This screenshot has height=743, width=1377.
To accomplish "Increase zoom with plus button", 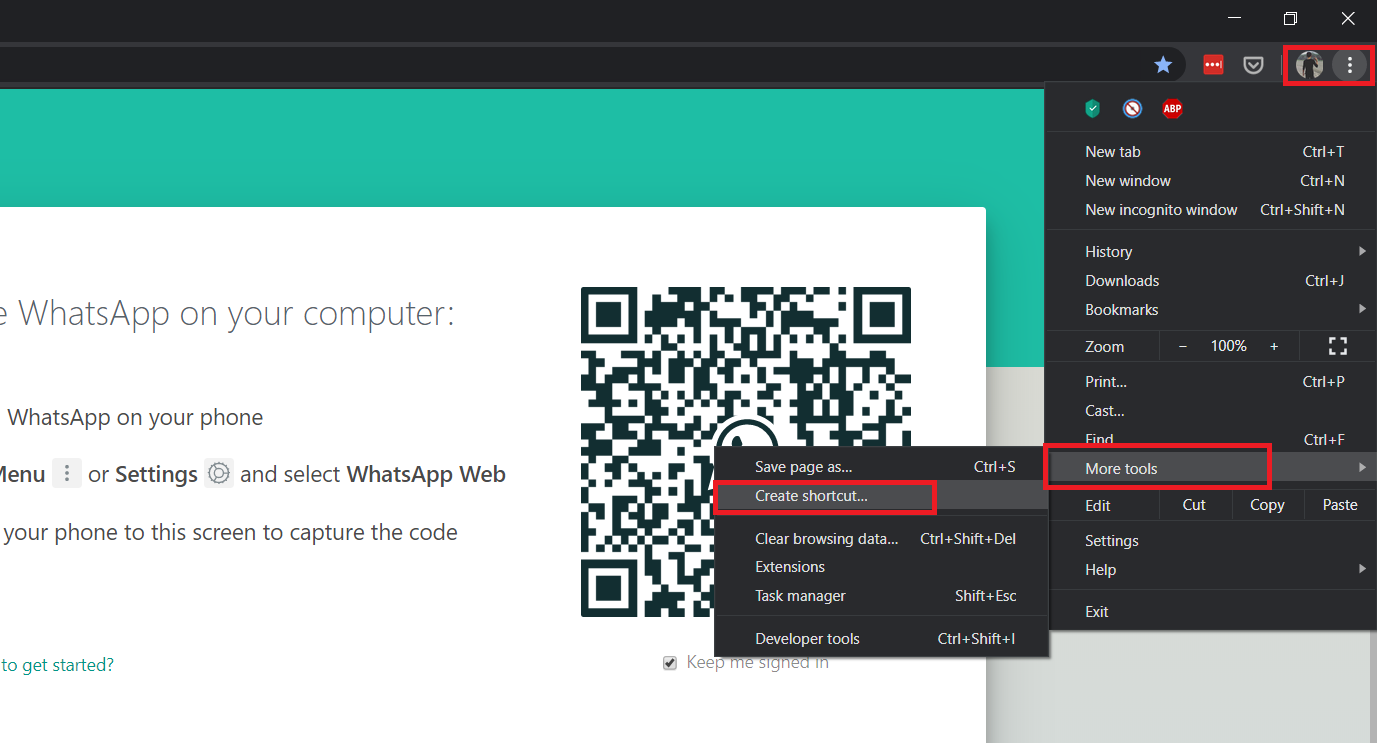I will [x=1274, y=346].
